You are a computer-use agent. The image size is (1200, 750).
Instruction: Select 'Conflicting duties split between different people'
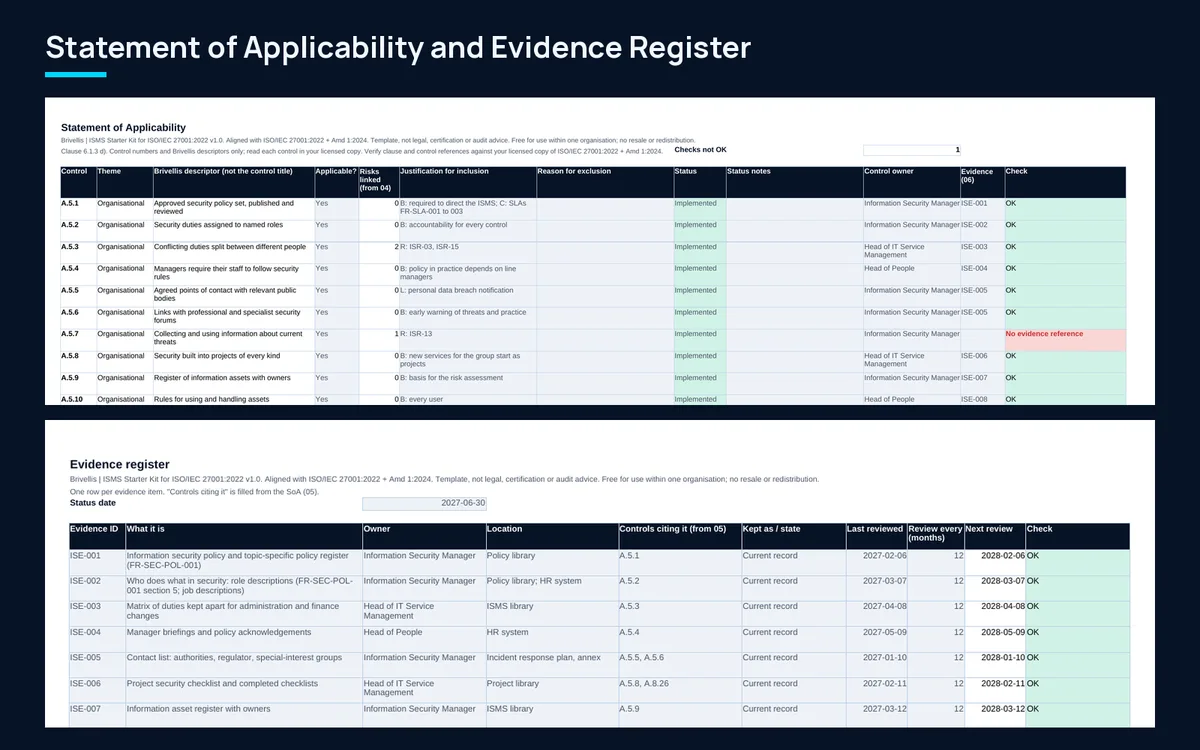[x=233, y=252]
